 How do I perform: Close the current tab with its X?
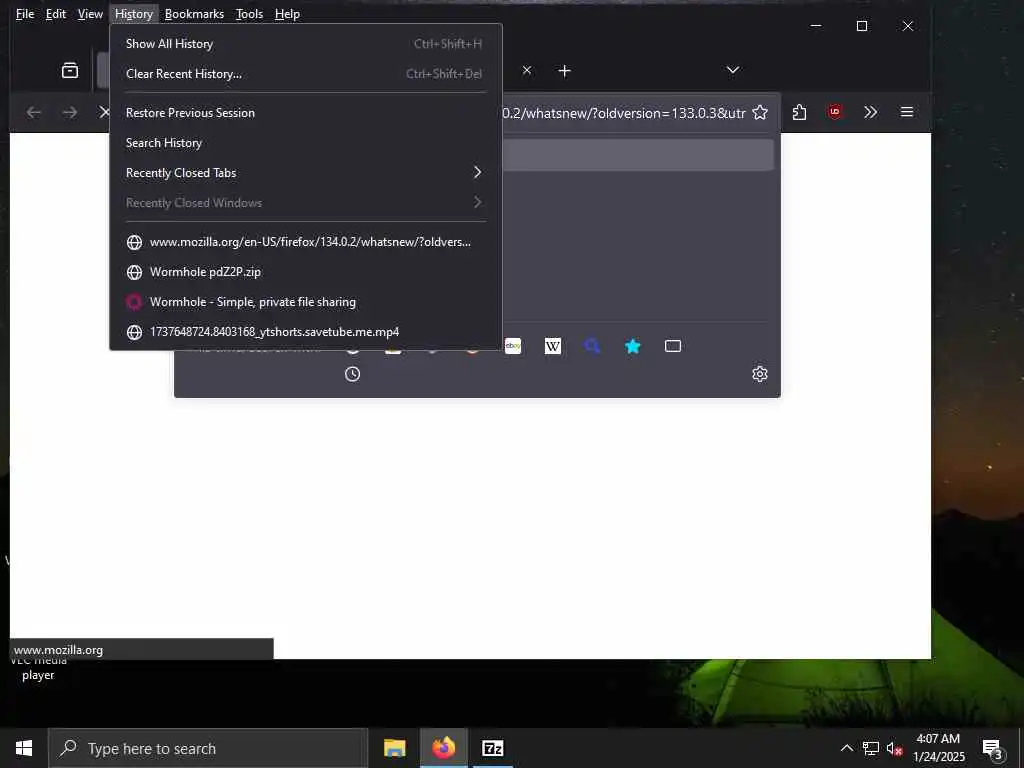coord(527,70)
